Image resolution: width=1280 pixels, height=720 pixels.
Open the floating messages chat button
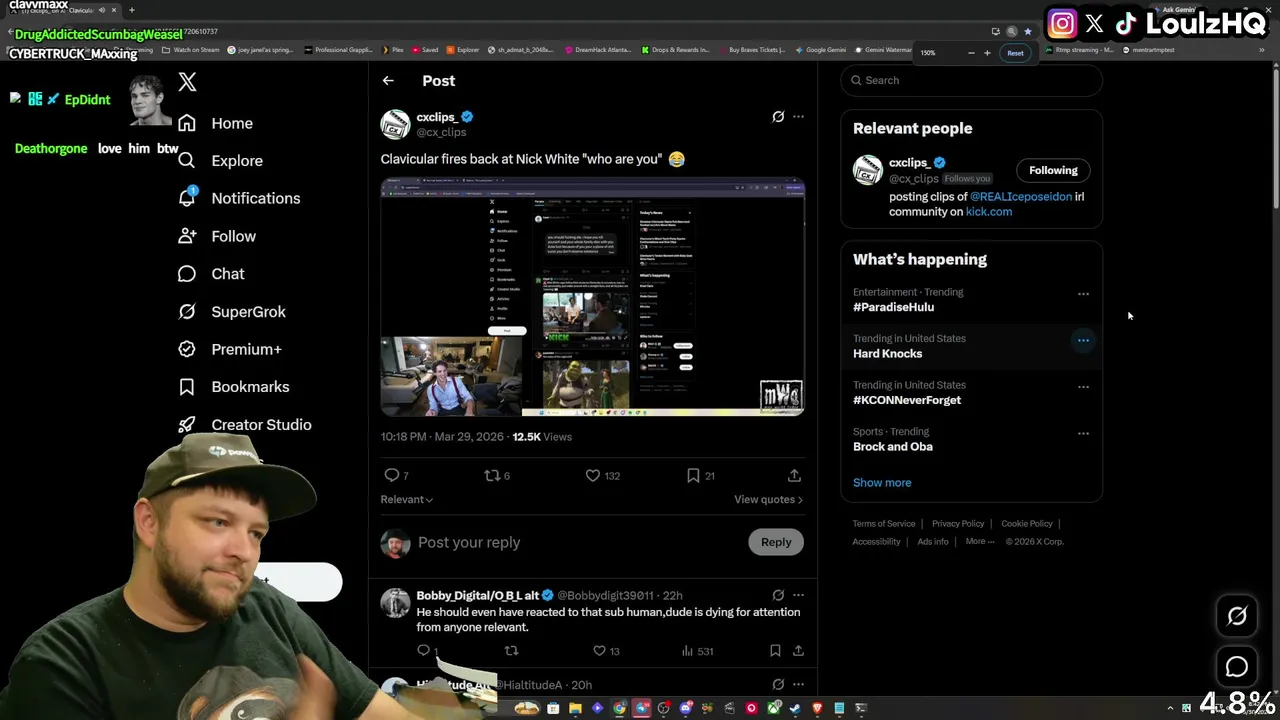point(1237,667)
